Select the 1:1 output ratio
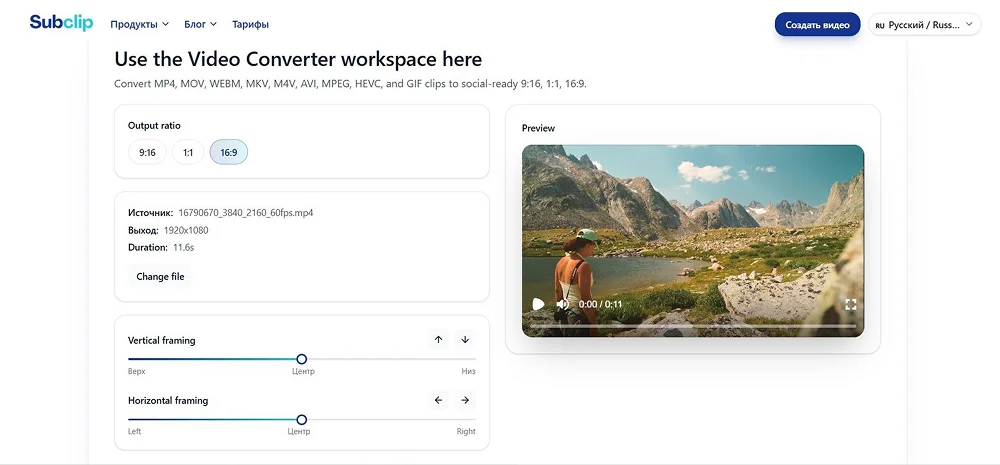Image resolution: width=1000 pixels, height=465 pixels. tap(188, 152)
